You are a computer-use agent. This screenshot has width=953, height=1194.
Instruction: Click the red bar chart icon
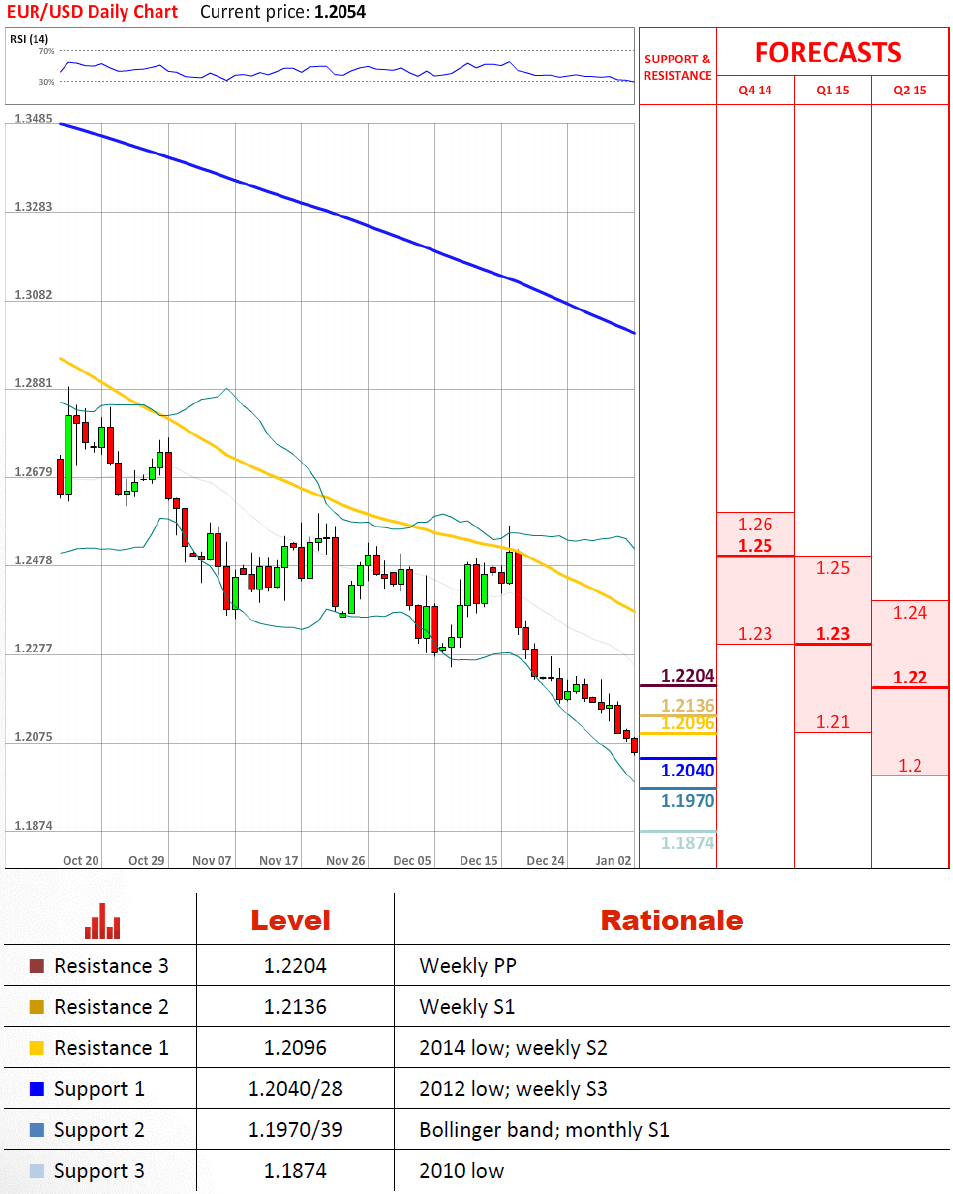(x=102, y=921)
